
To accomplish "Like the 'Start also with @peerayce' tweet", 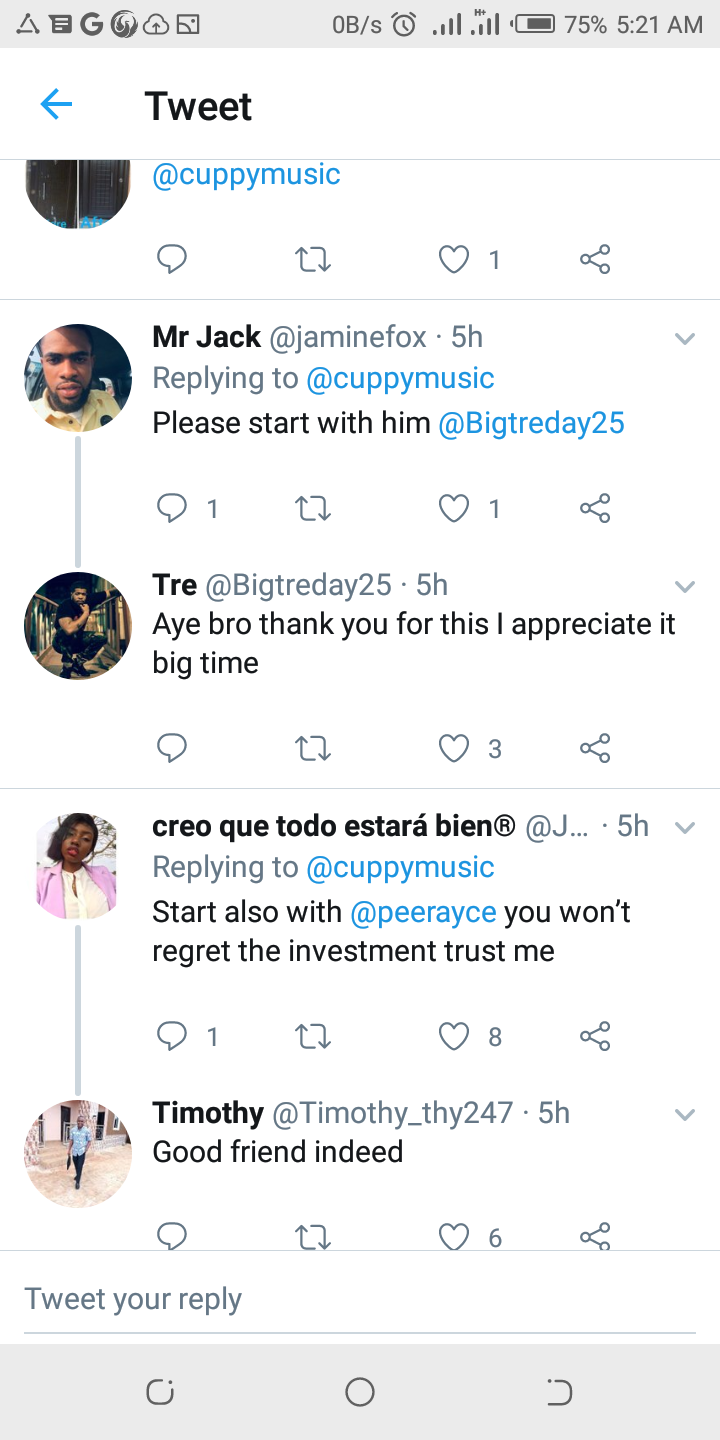I will click(x=455, y=1037).
